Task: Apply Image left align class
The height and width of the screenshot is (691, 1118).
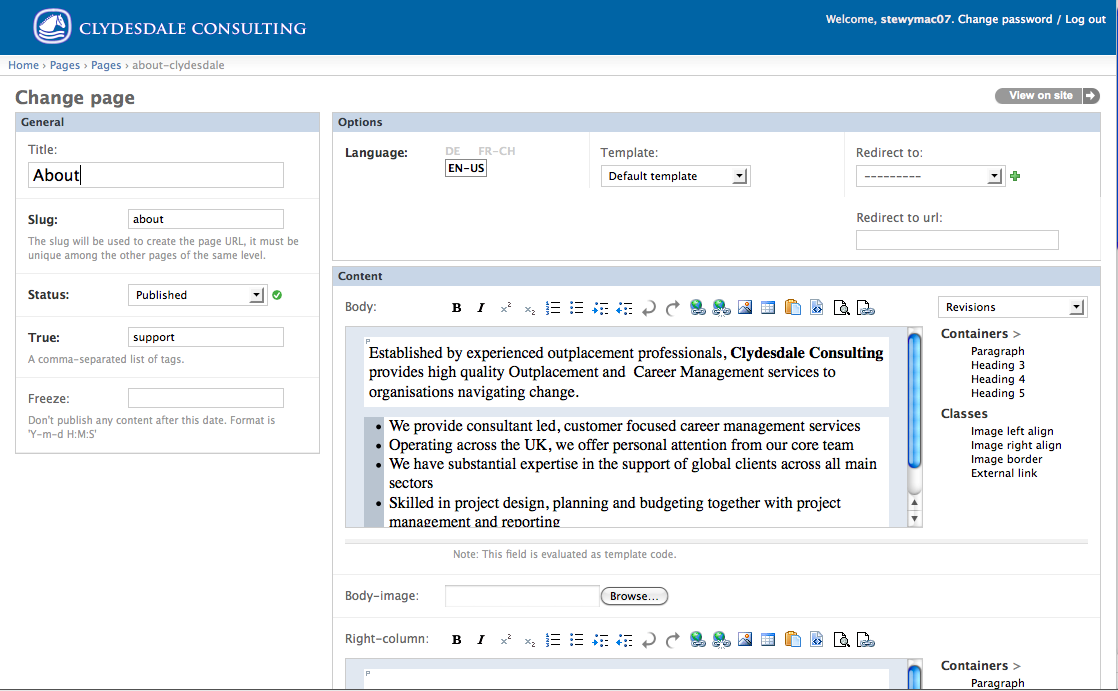Action: pyautogui.click(x=1012, y=431)
